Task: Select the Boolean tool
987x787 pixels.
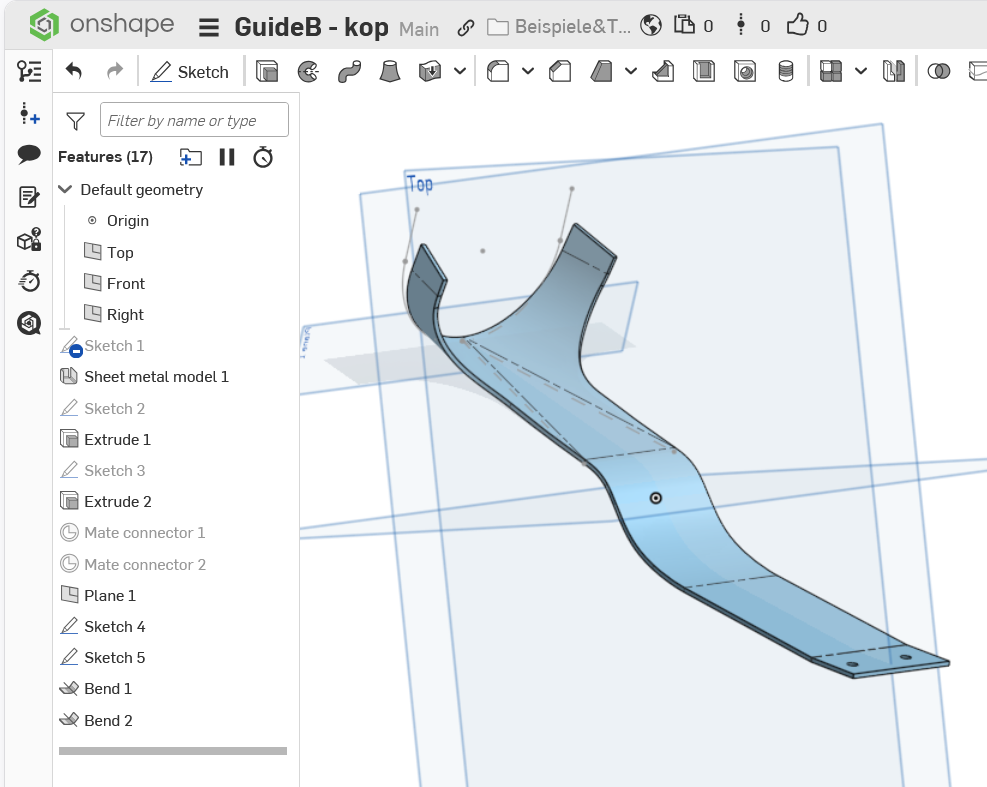Action: (x=939, y=71)
